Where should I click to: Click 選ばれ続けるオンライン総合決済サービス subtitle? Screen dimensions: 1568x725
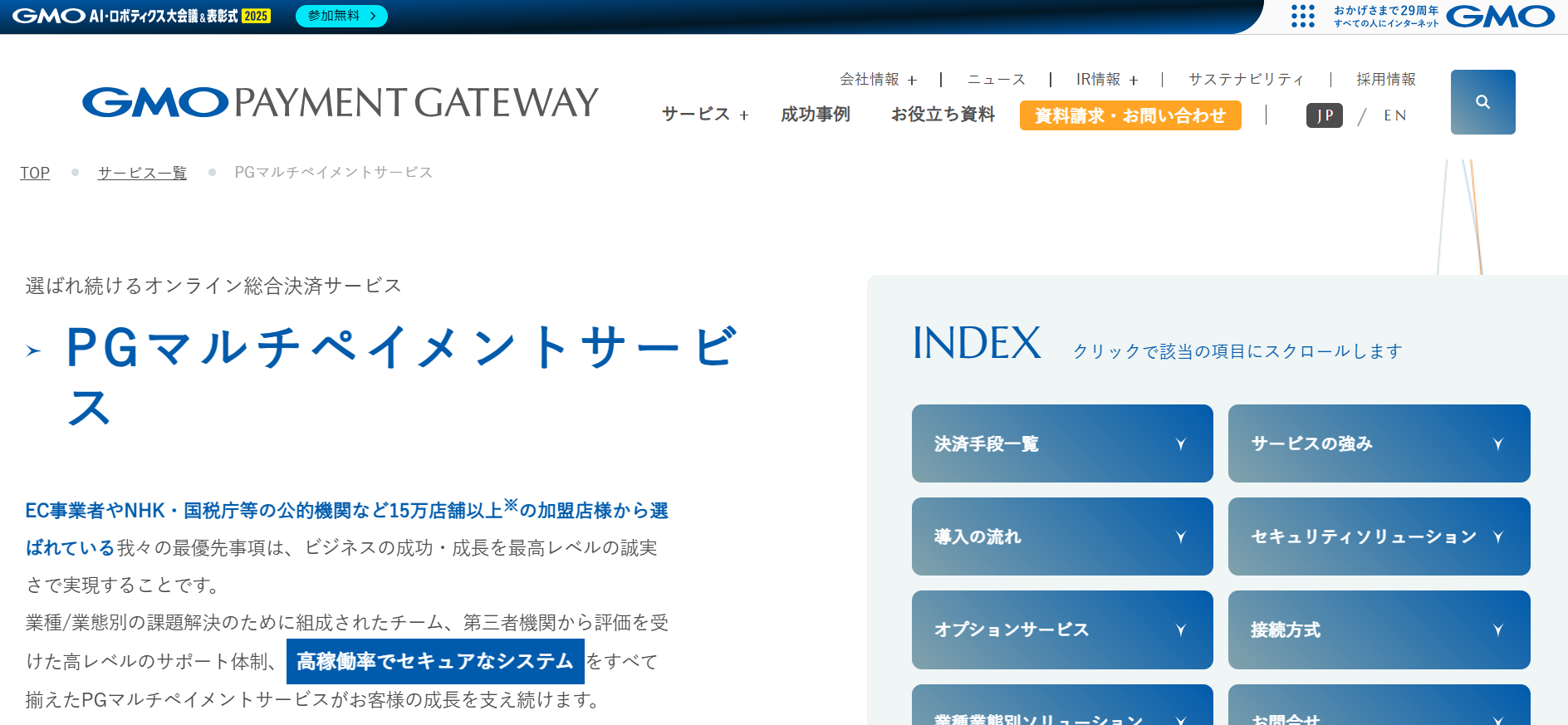point(213,286)
